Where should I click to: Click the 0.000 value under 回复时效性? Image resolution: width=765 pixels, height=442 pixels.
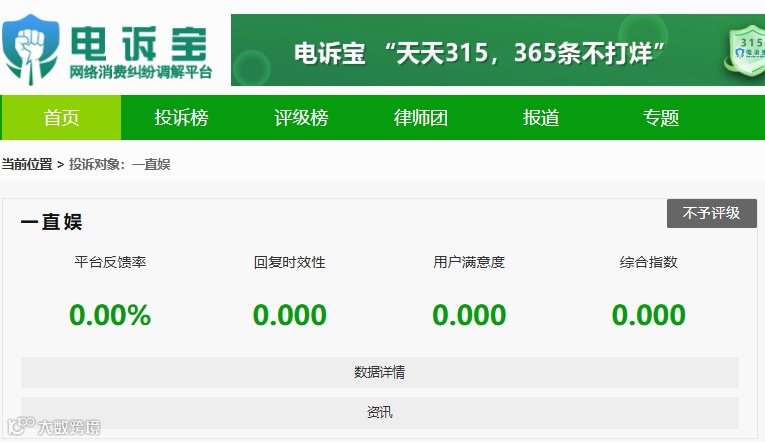tap(289, 315)
